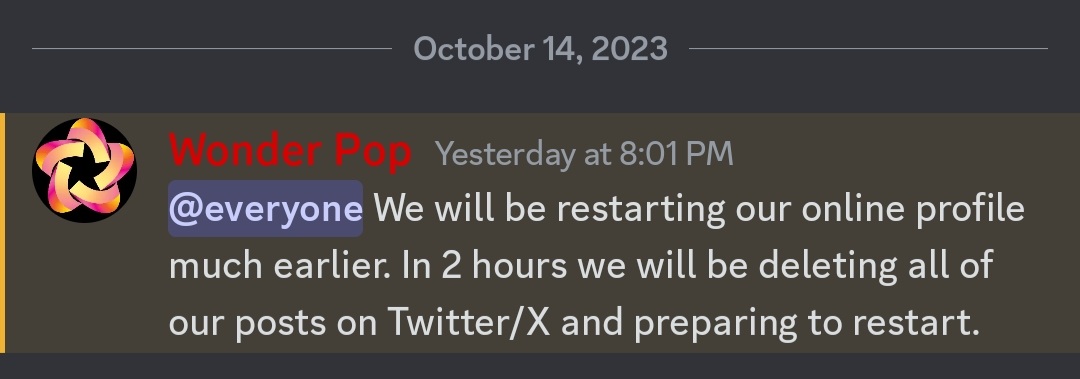The width and height of the screenshot is (1080, 379).
Task: Click the Yesterday at 8:01 PM timestamp
Action: (x=584, y=154)
